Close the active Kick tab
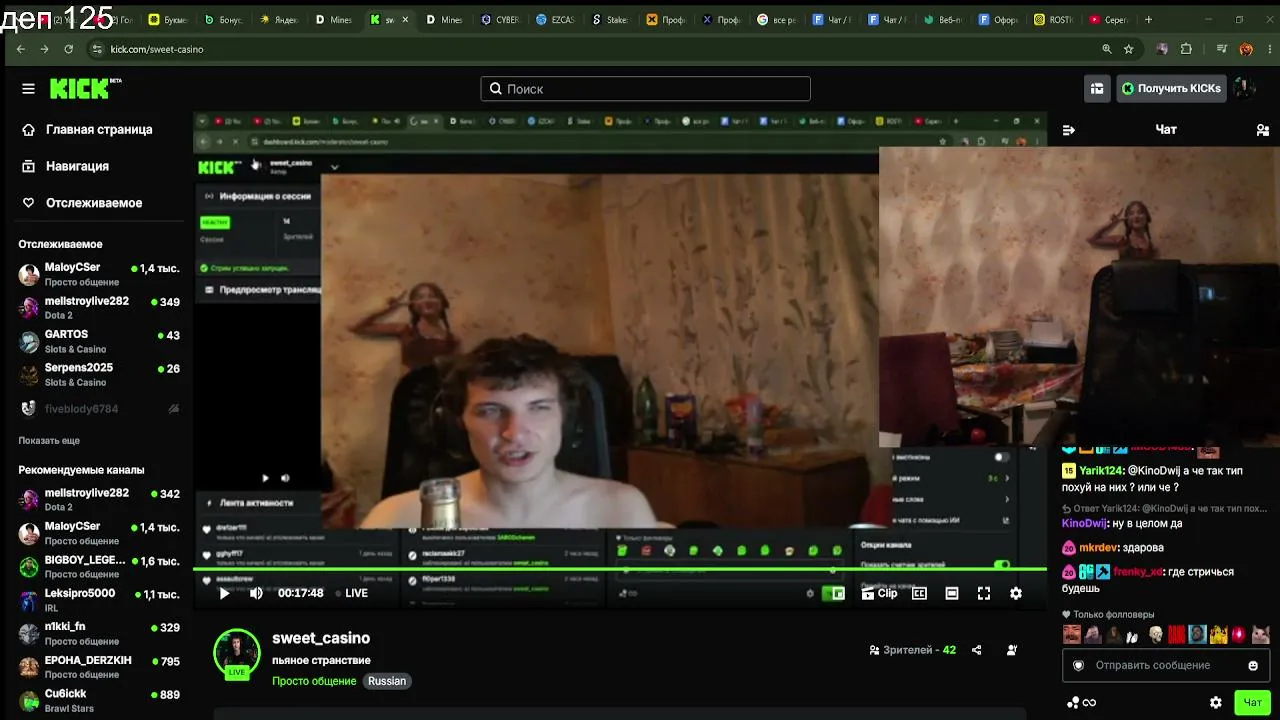The height and width of the screenshot is (720, 1280). tap(405, 19)
